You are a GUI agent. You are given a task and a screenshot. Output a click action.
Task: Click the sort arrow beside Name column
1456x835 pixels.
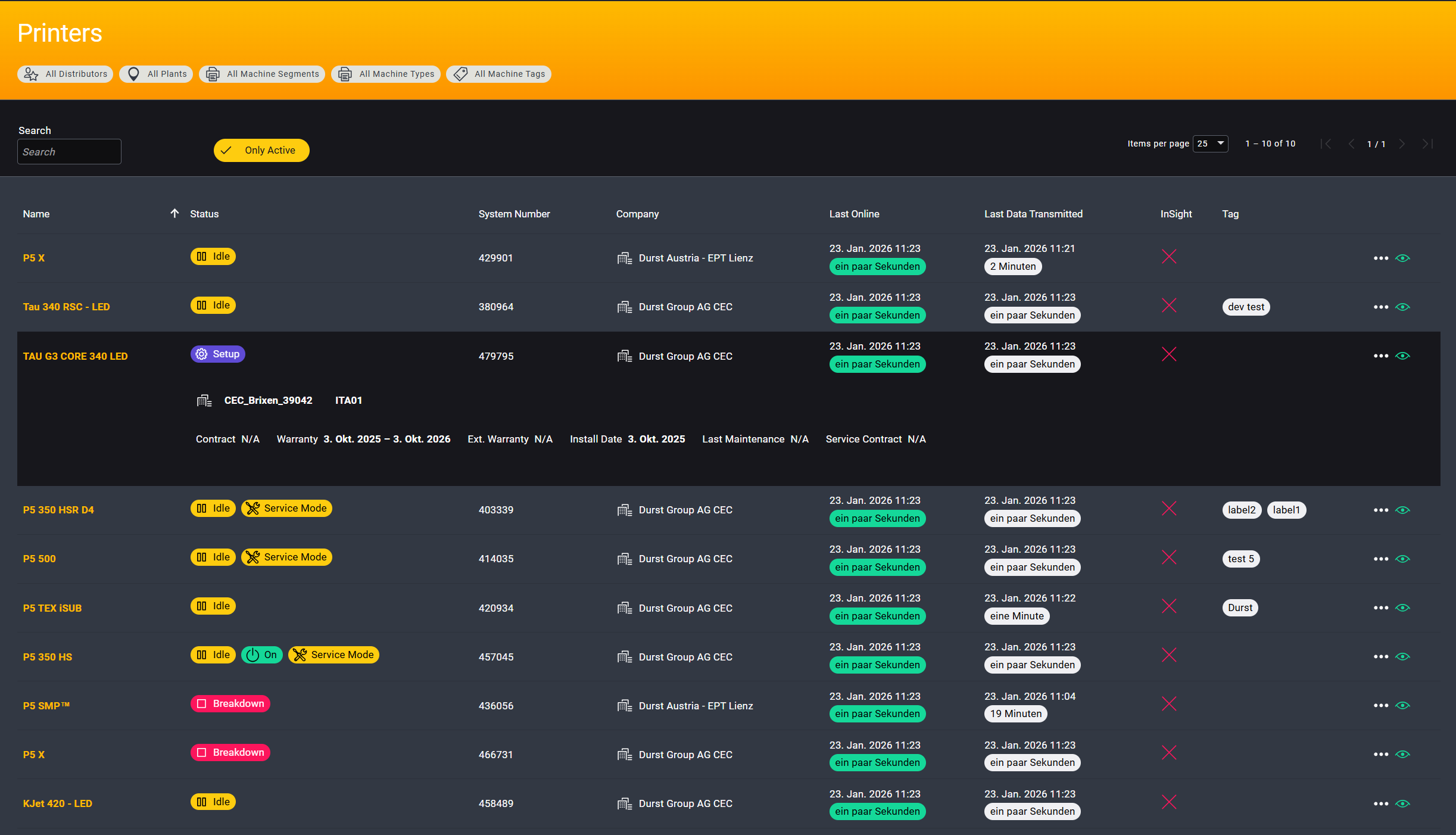(174, 214)
